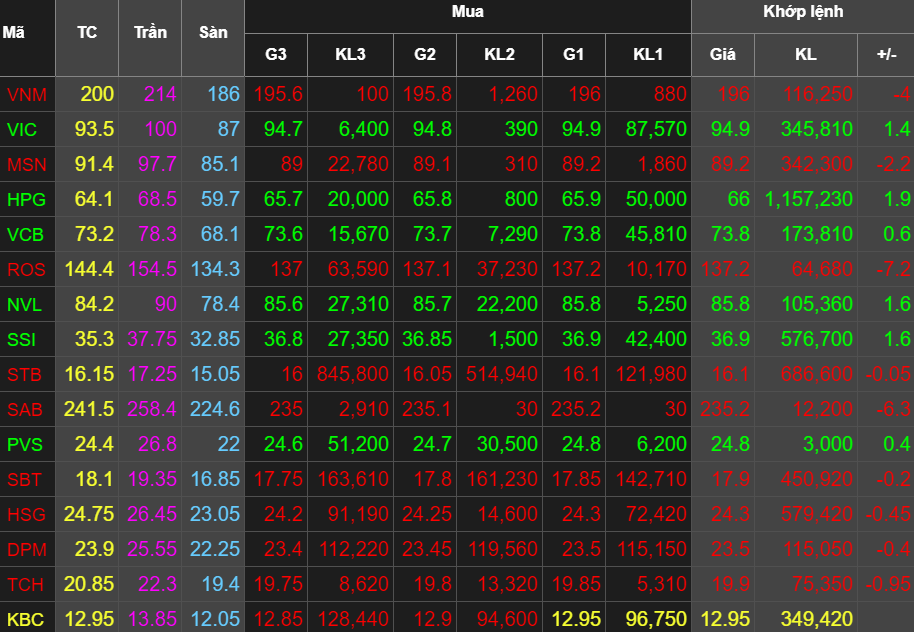Sort by the Mã column header

pyautogui.click(x=14, y=33)
